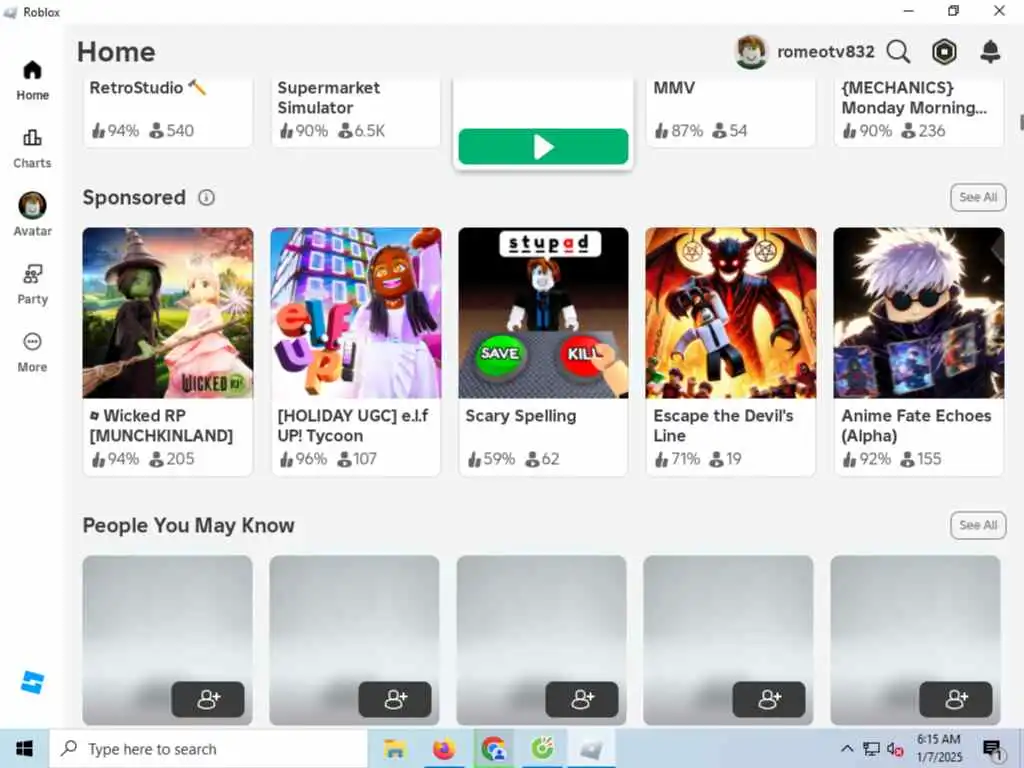Click the Wicked RP [MUNCHKINLAND] title
This screenshot has height=768, width=1024.
coord(161,426)
